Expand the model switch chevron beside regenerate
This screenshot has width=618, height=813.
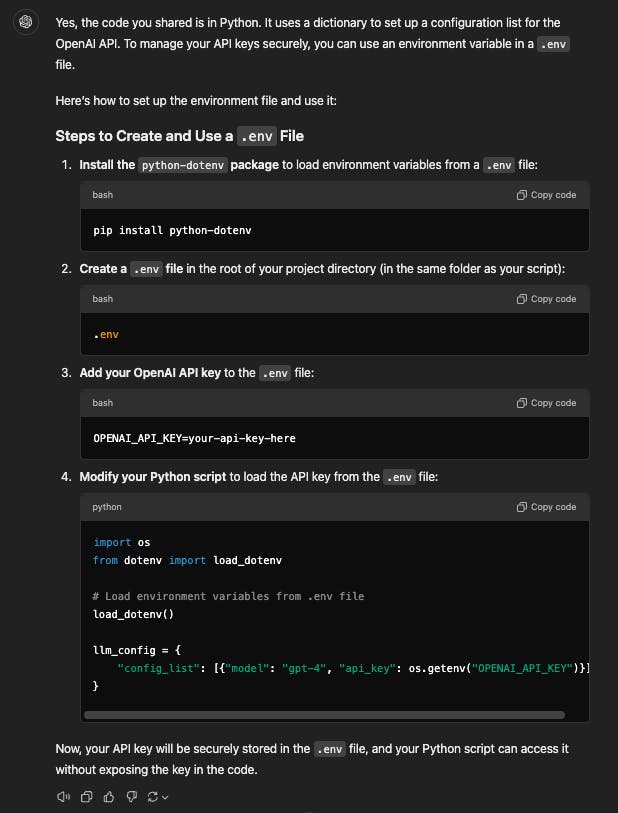click(165, 797)
